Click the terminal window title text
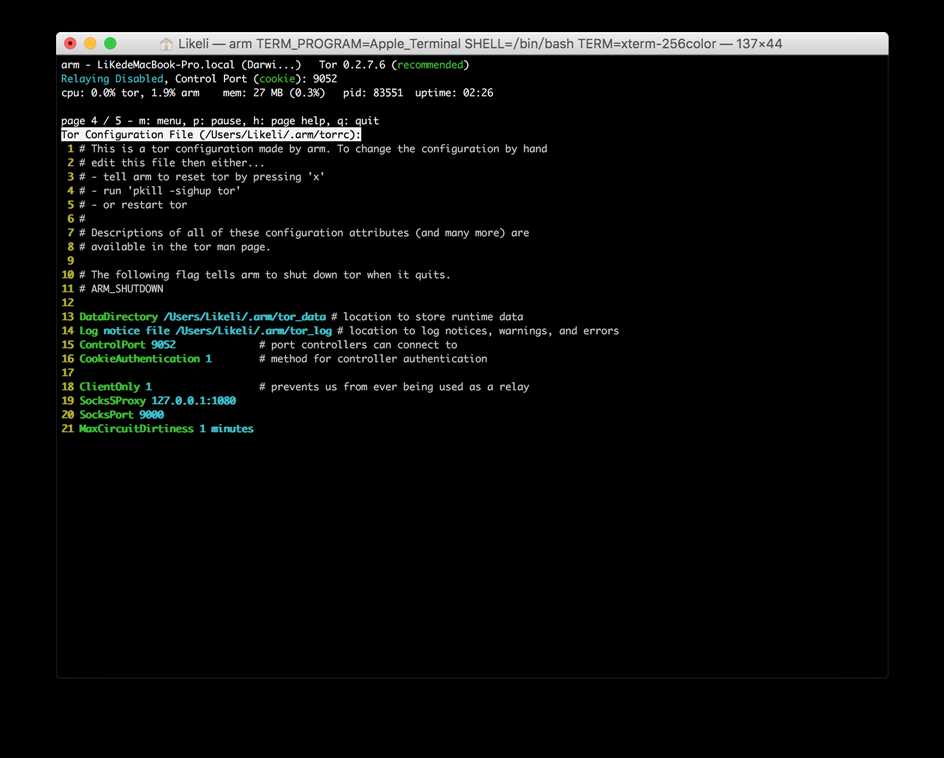Viewport: 944px width, 758px height. (x=480, y=44)
